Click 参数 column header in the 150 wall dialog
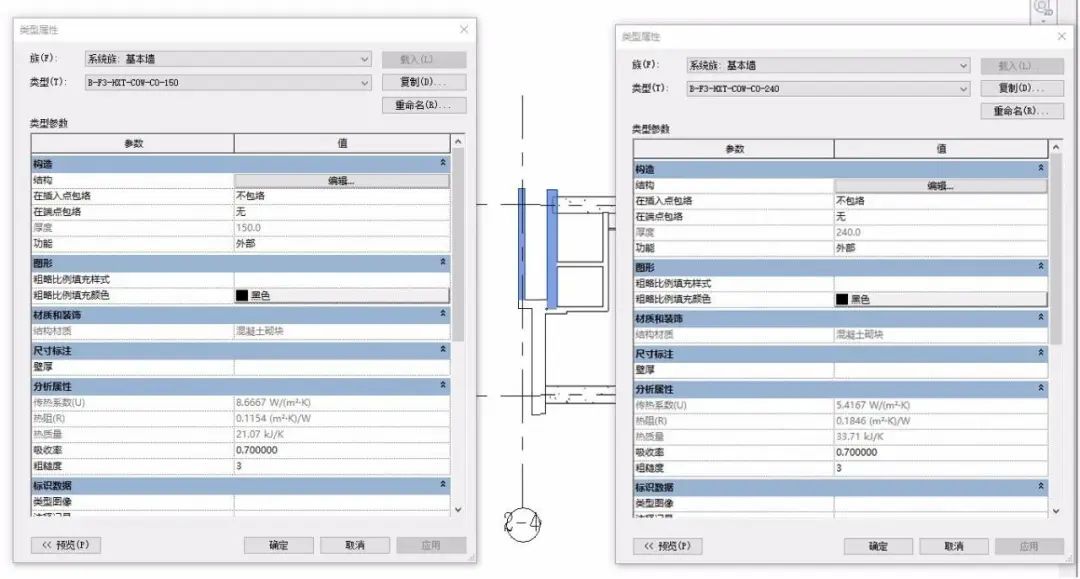This screenshot has width=1080, height=579. [133, 143]
